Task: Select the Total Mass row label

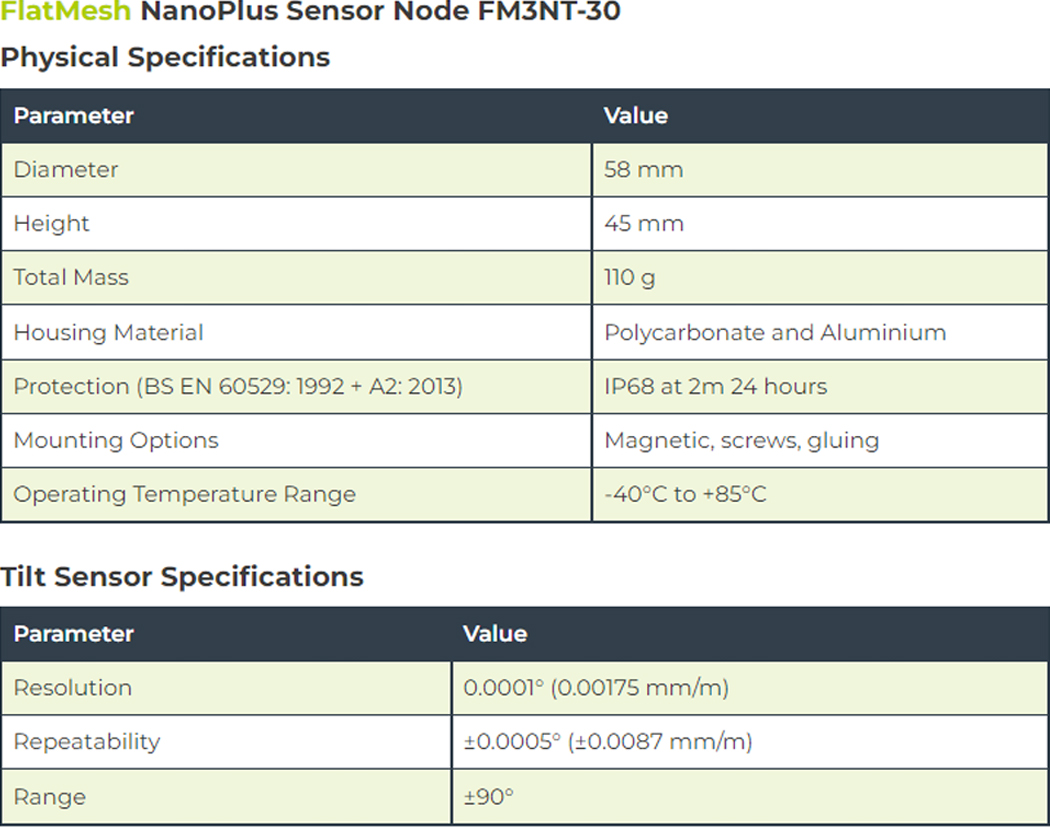Action: 71,278
